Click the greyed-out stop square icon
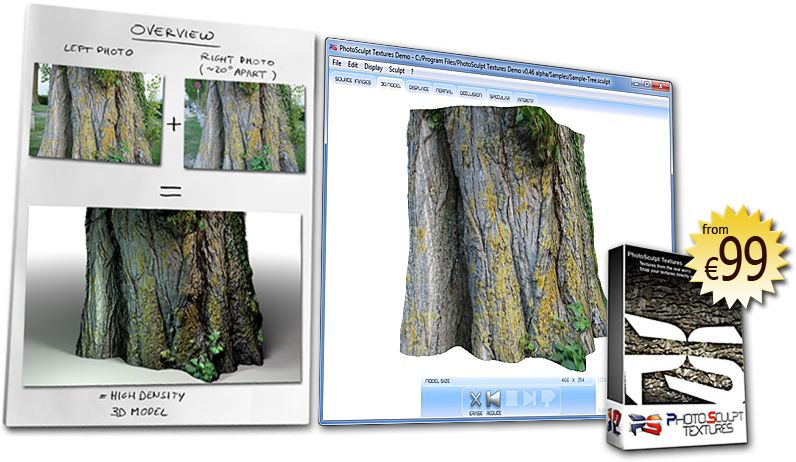 tap(512, 399)
